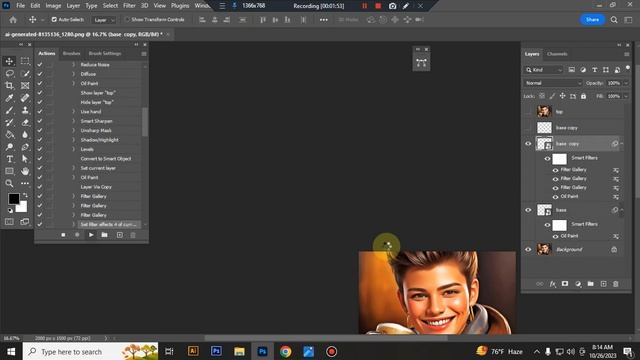Switch to the Brushes tab
Viewport: 640px width, 360px height.
71,53
